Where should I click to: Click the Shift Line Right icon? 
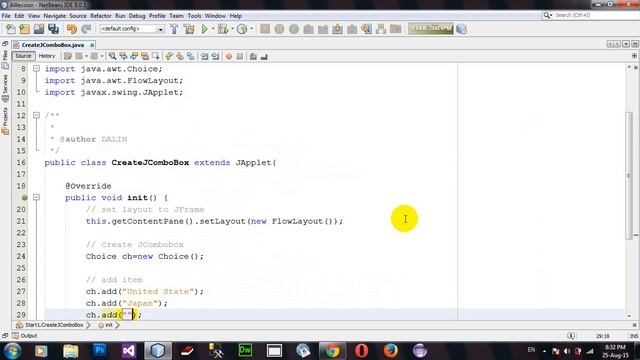click(215, 56)
